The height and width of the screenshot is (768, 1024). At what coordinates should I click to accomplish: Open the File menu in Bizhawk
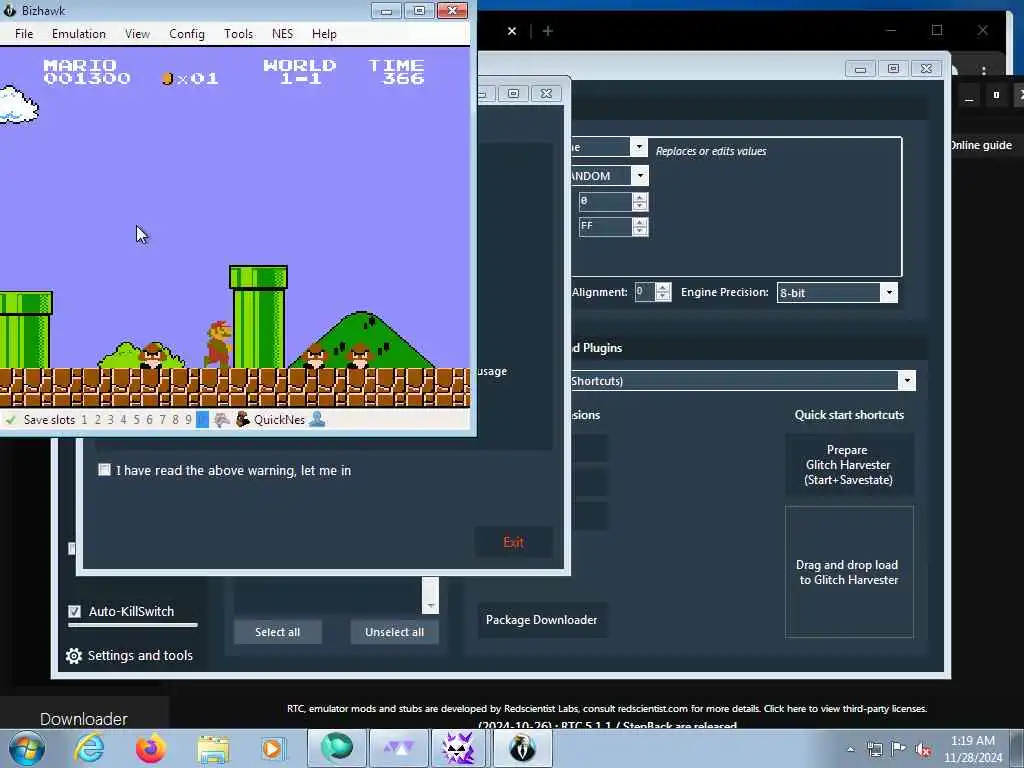coord(24,34)
